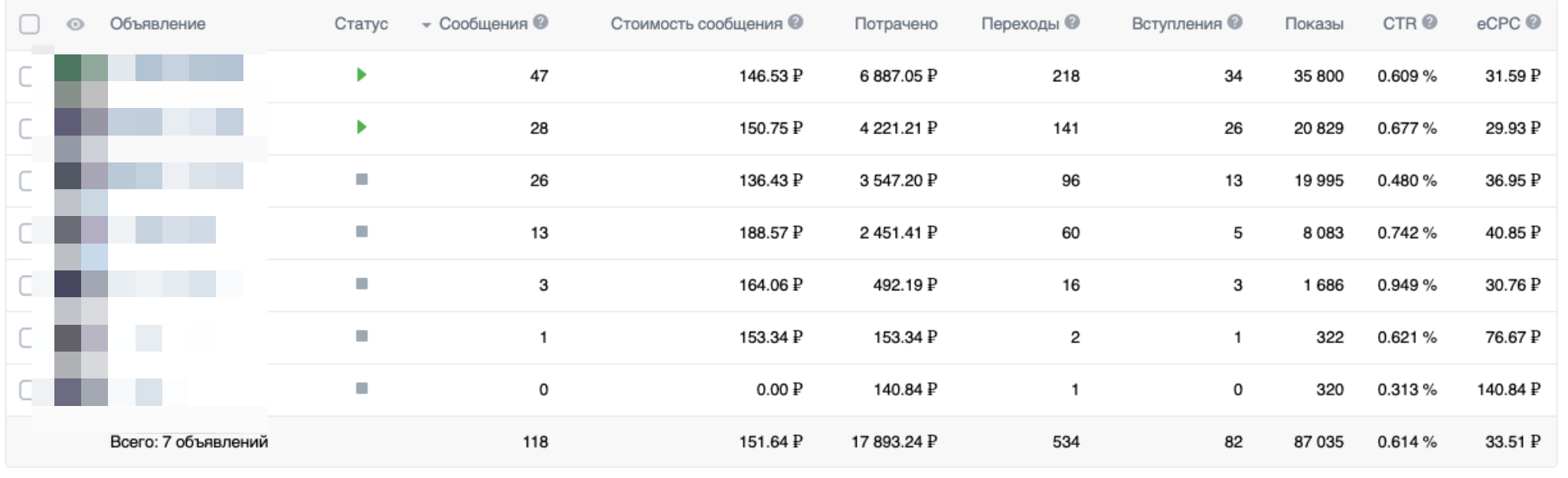Click stopped status square of 26-message ad
The width and height of the screenshot is (1568, 478).
(362, 179)
